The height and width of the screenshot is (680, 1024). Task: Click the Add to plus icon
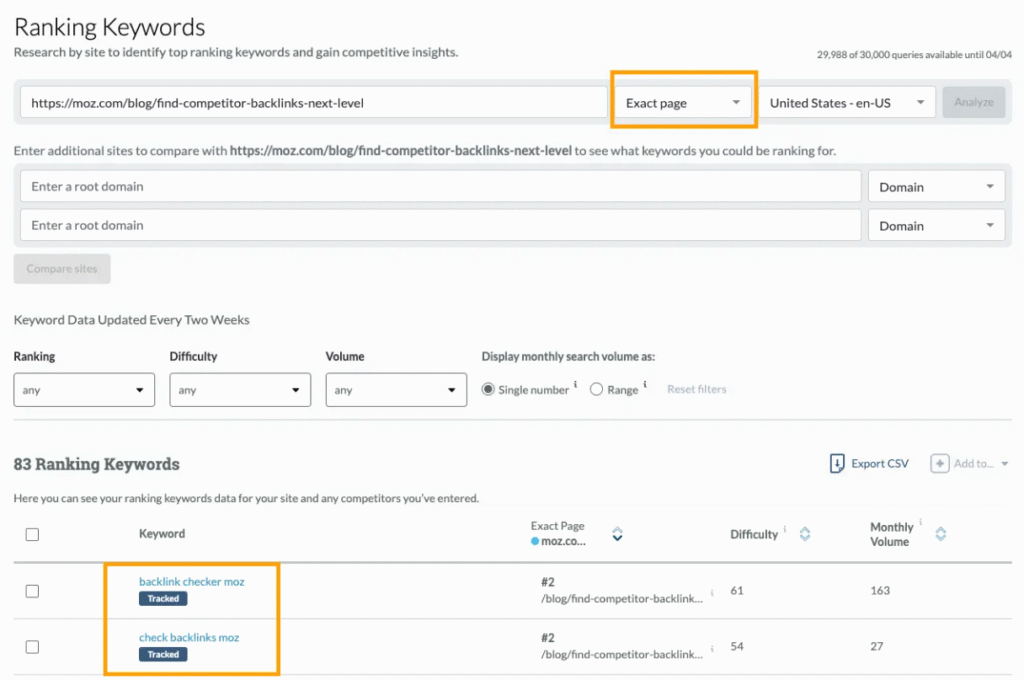coord(939,463)
